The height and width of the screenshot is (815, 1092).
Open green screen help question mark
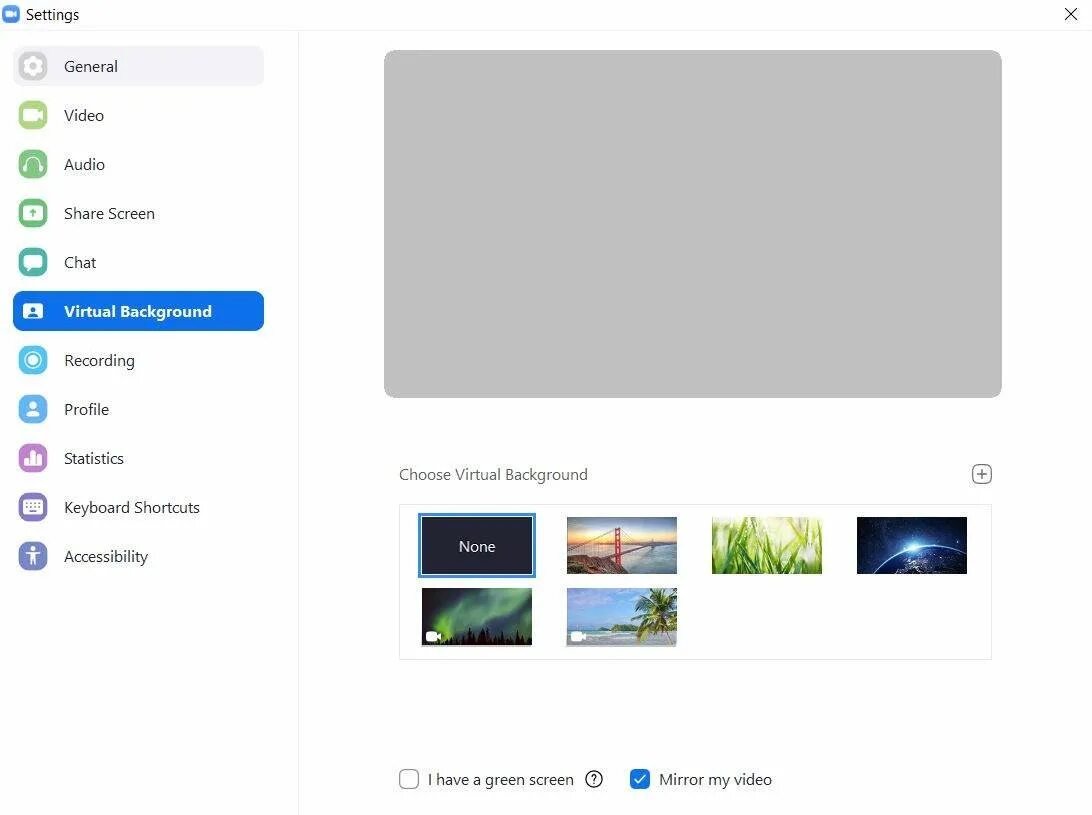594,779
